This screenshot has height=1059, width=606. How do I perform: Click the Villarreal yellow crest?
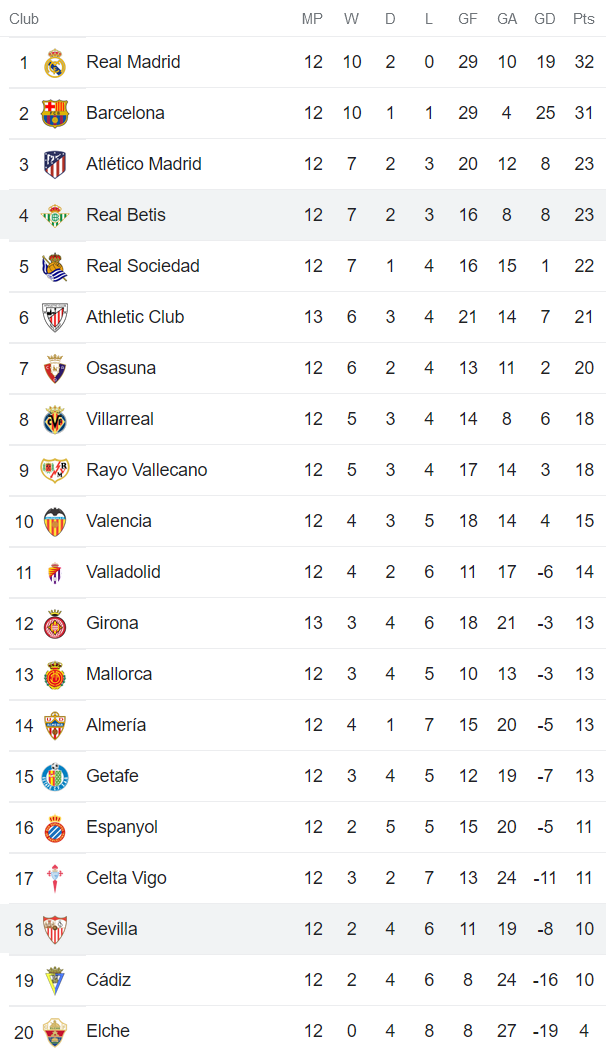click(55, 420)
